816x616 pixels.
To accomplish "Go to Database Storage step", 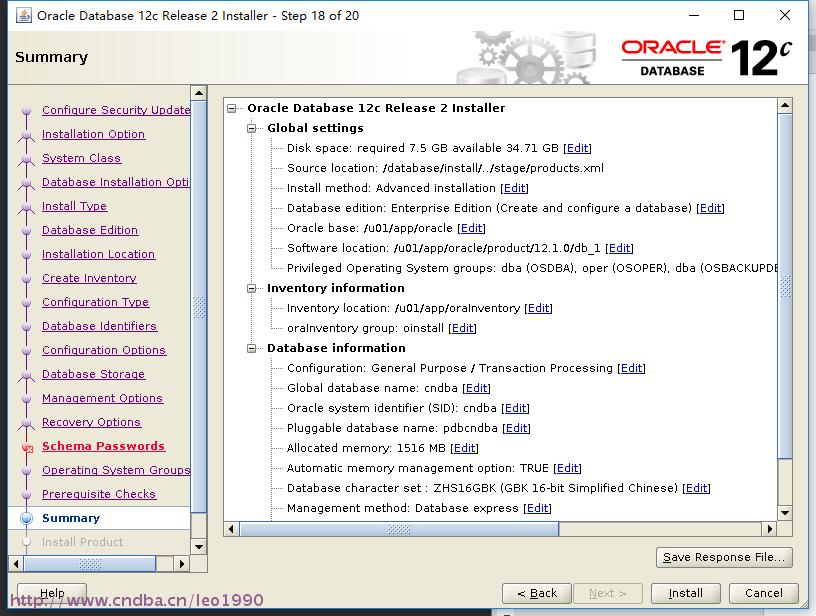I will tap(94, 374).
